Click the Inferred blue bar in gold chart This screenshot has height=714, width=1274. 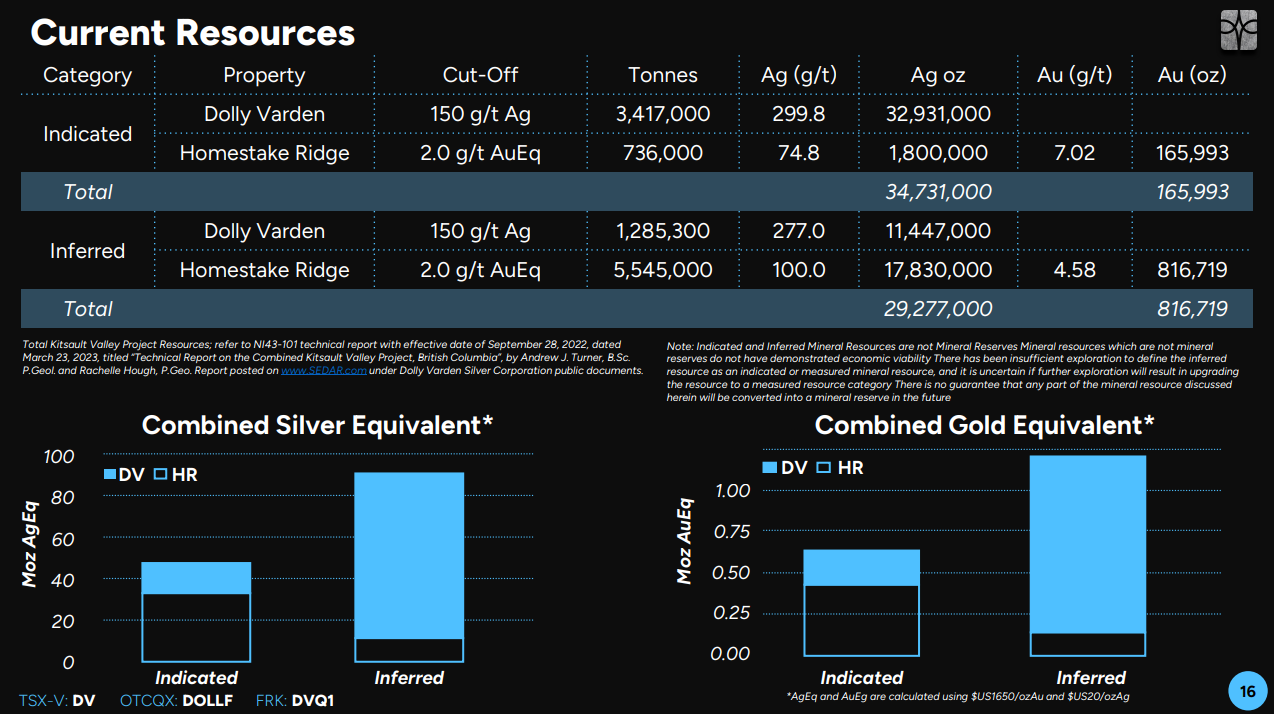[1087, 544]
